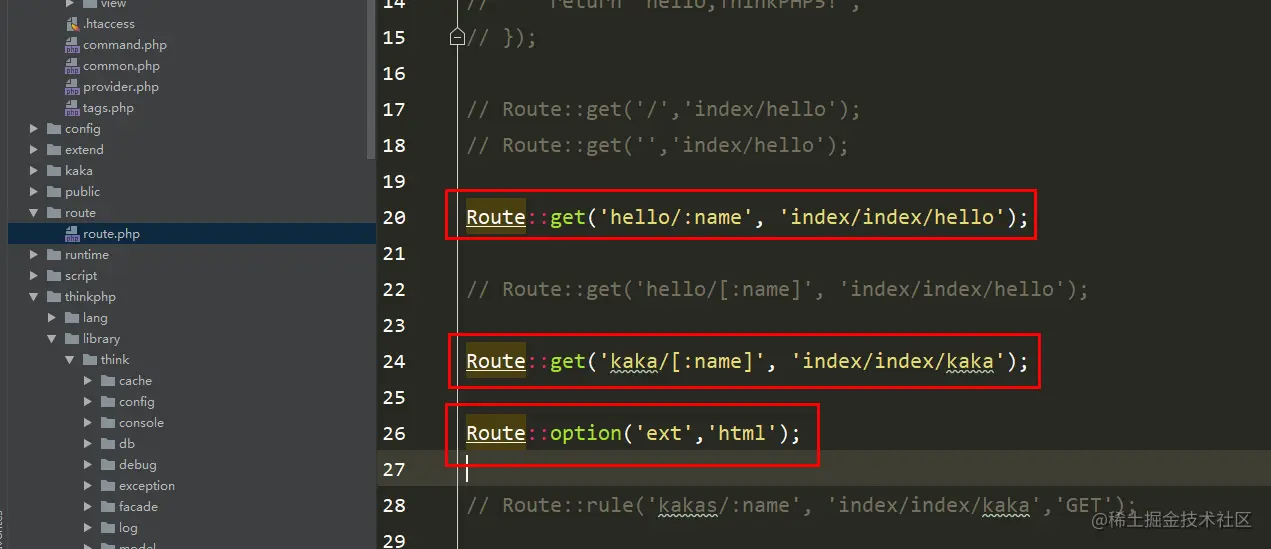
Task: Click the commented Route::get line 22
Action: click(777, 289)
